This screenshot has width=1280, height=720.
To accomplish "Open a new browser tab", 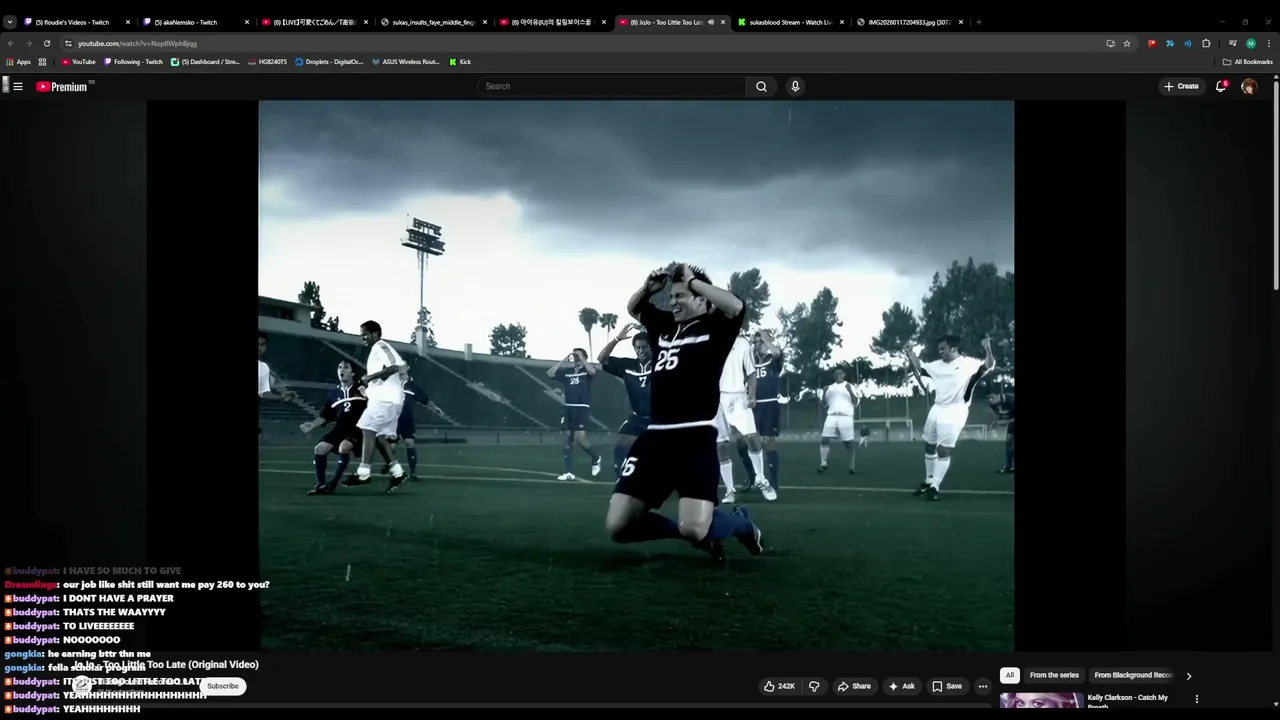I will coord(978,22).
